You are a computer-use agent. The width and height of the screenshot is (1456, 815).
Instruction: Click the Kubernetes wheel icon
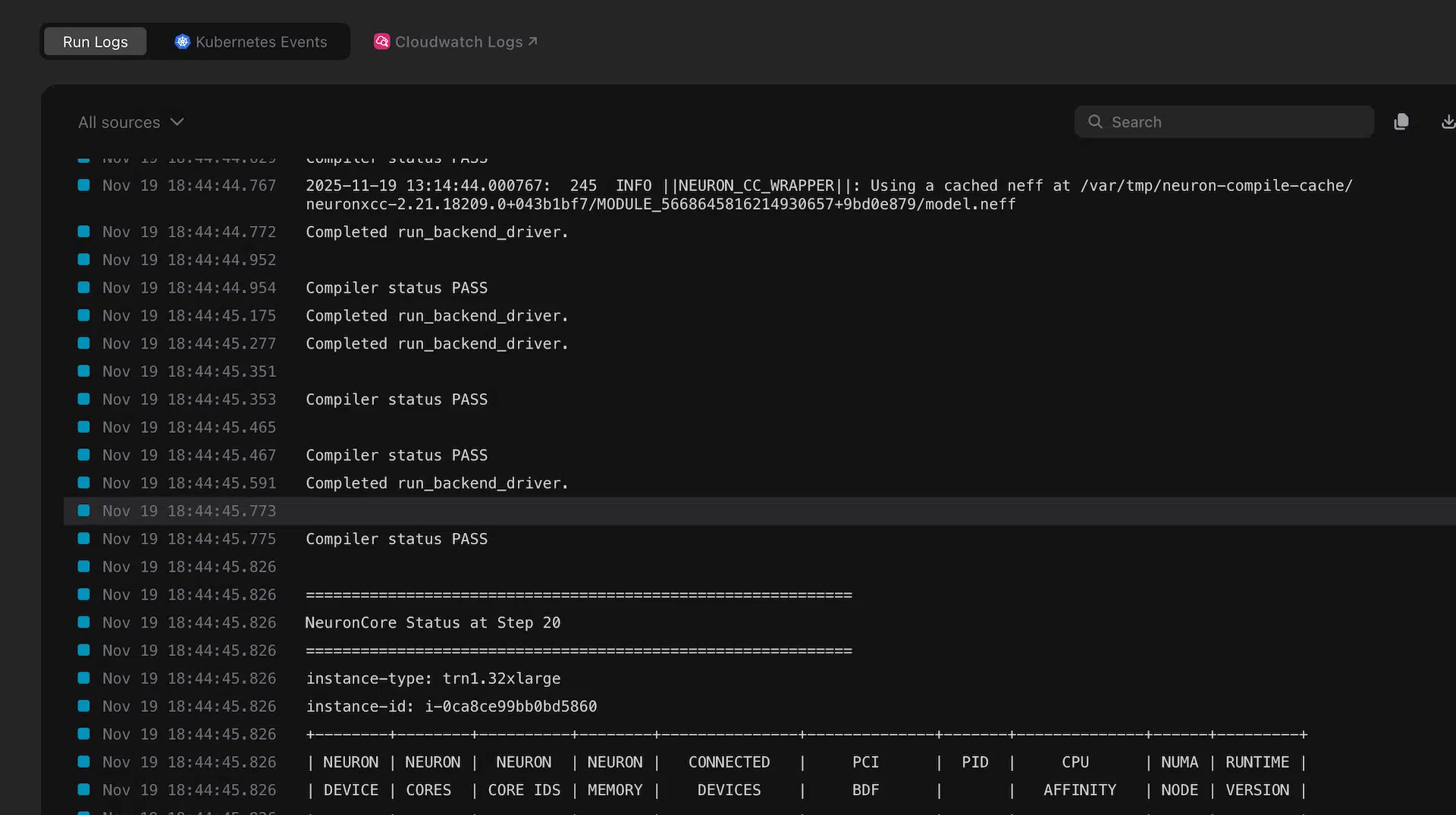point(182,42)
